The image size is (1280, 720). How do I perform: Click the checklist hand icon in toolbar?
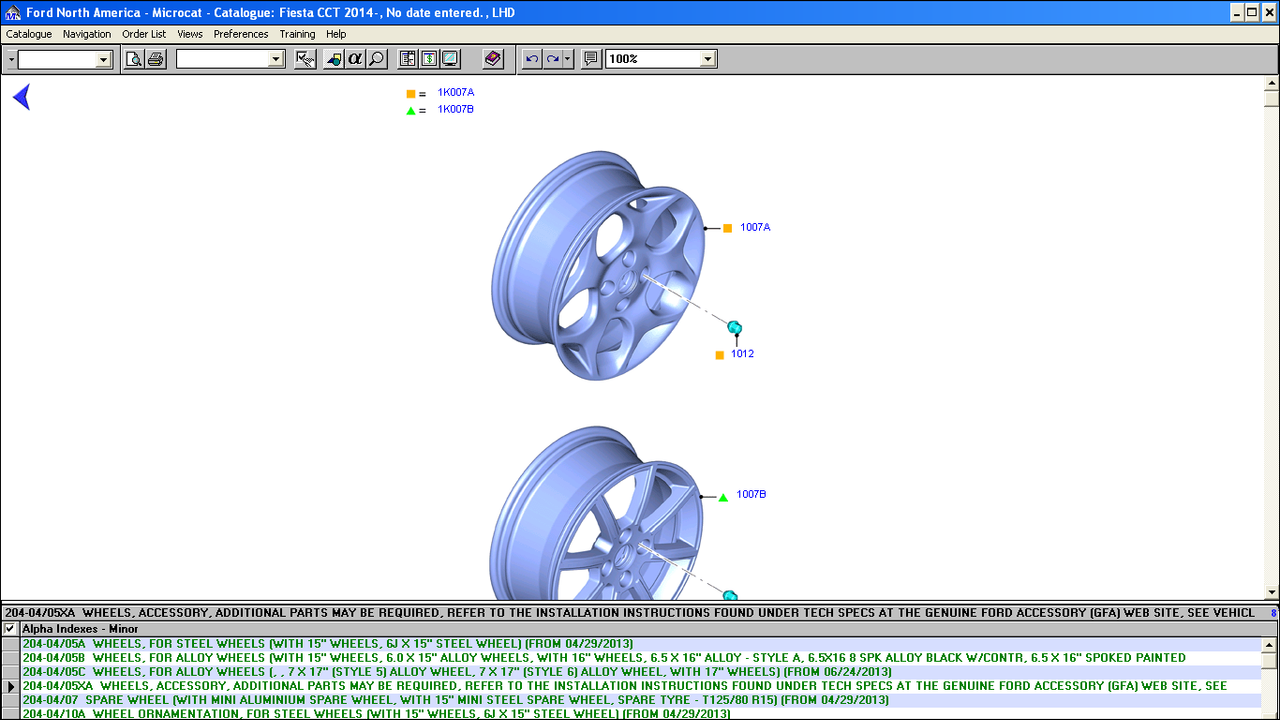point(306,59)
